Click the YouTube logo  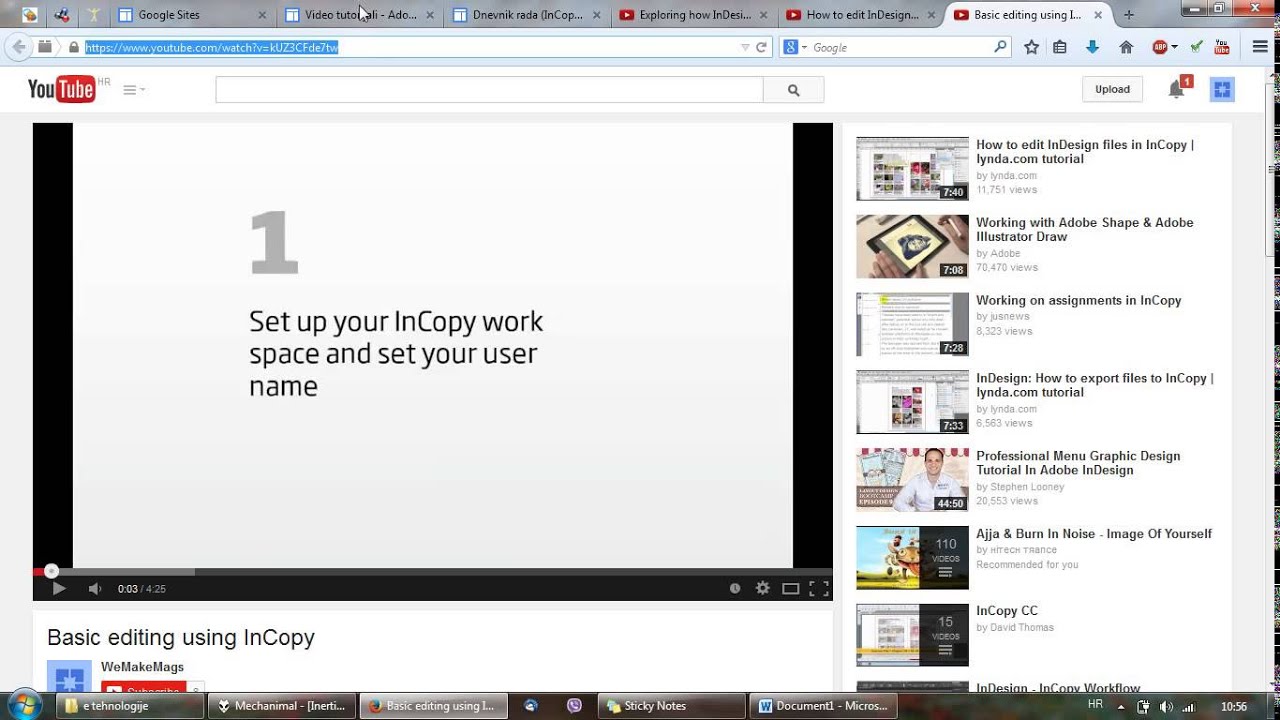click(62, 90)
